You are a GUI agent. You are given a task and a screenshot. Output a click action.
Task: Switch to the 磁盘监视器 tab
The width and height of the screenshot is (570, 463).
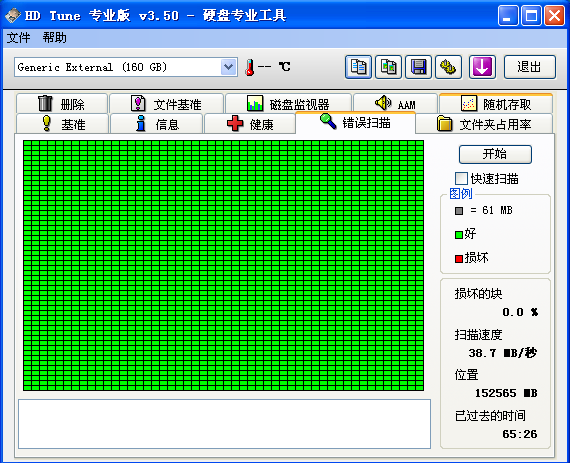pos(288,104)
